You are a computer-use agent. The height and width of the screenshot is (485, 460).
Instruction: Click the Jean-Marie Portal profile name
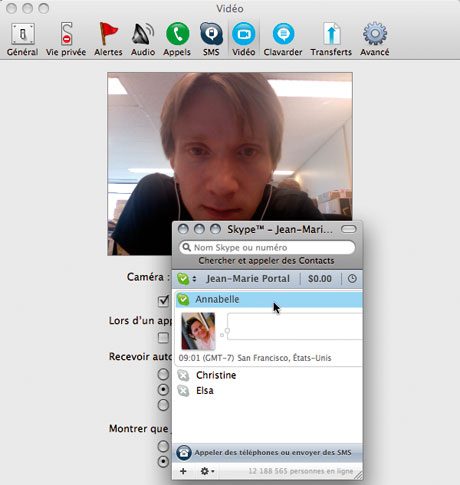click(x=248, y=279)
